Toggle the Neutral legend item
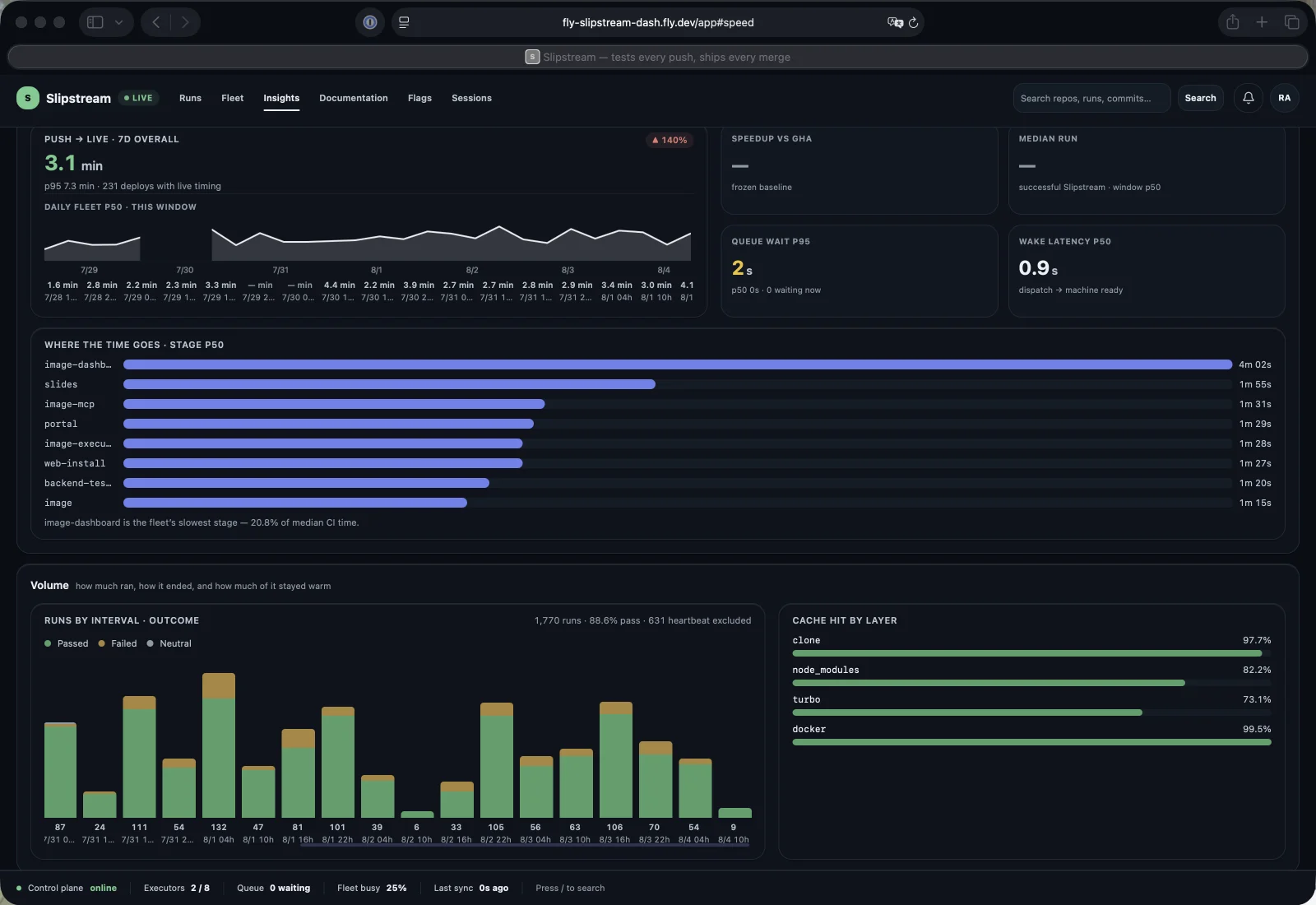1316x905 pixels. point(169,643)
